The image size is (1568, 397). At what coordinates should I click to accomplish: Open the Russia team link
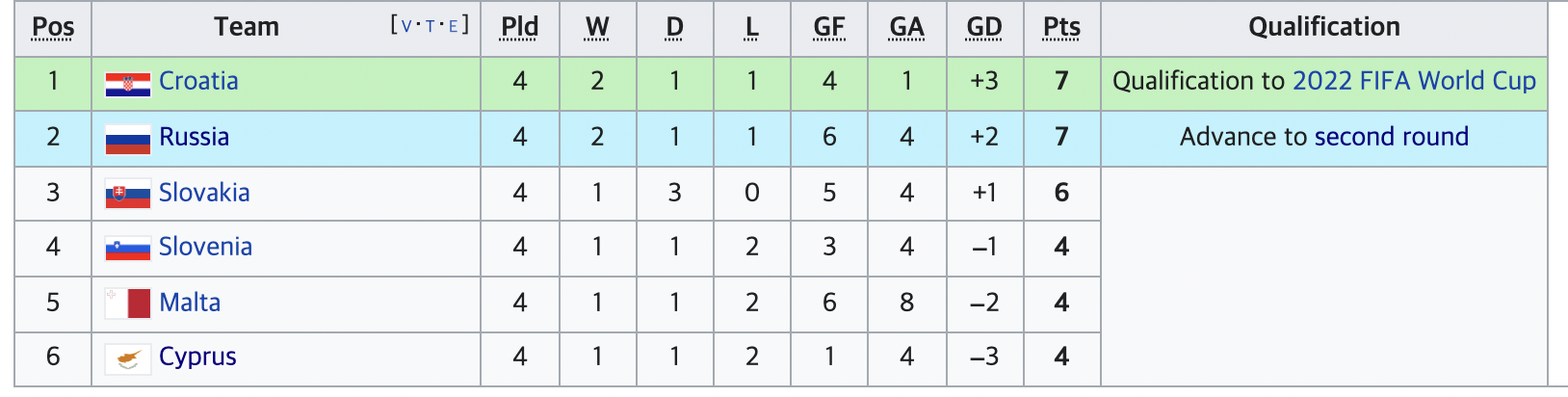[x=194, y=137]
